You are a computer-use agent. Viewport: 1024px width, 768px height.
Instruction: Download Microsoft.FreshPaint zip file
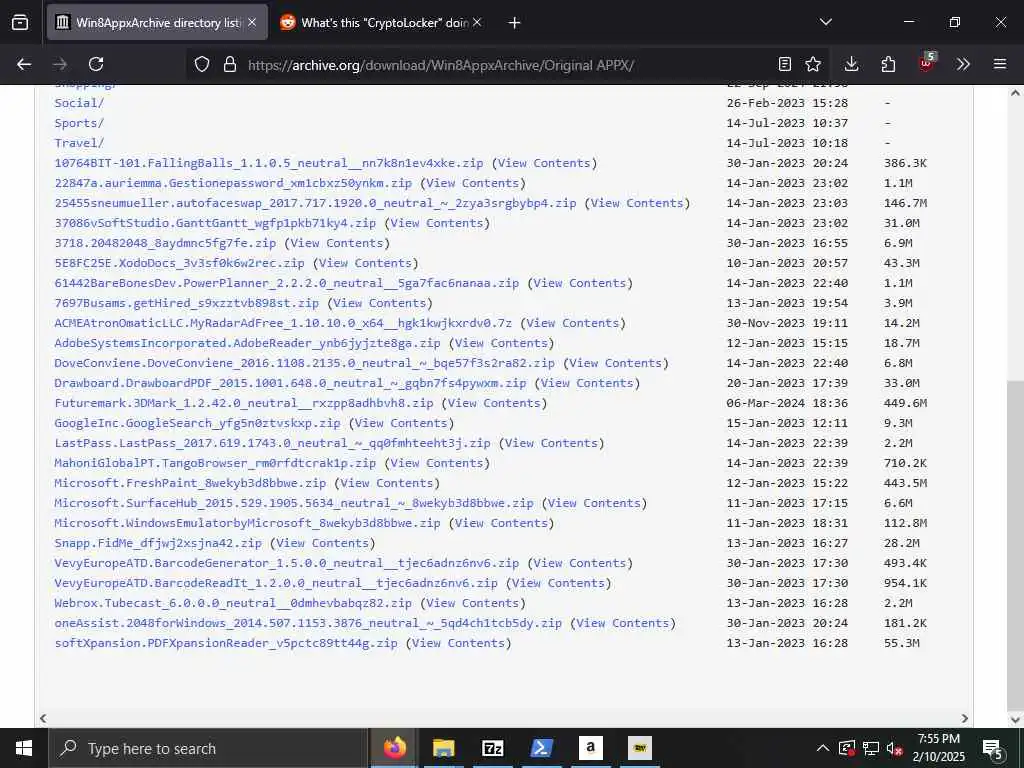click(x=190, y=483)
